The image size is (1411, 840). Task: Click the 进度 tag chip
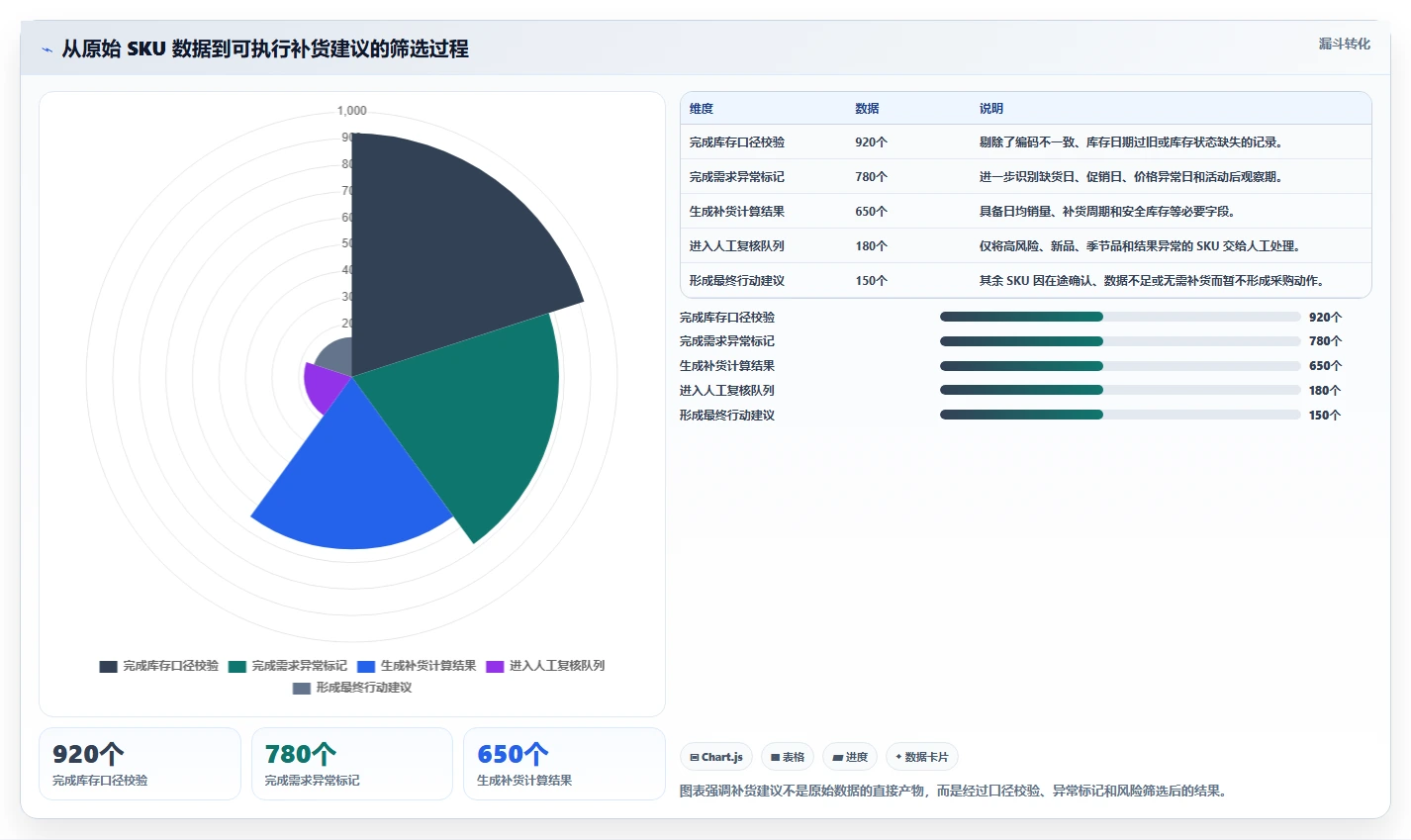(850, 757)
